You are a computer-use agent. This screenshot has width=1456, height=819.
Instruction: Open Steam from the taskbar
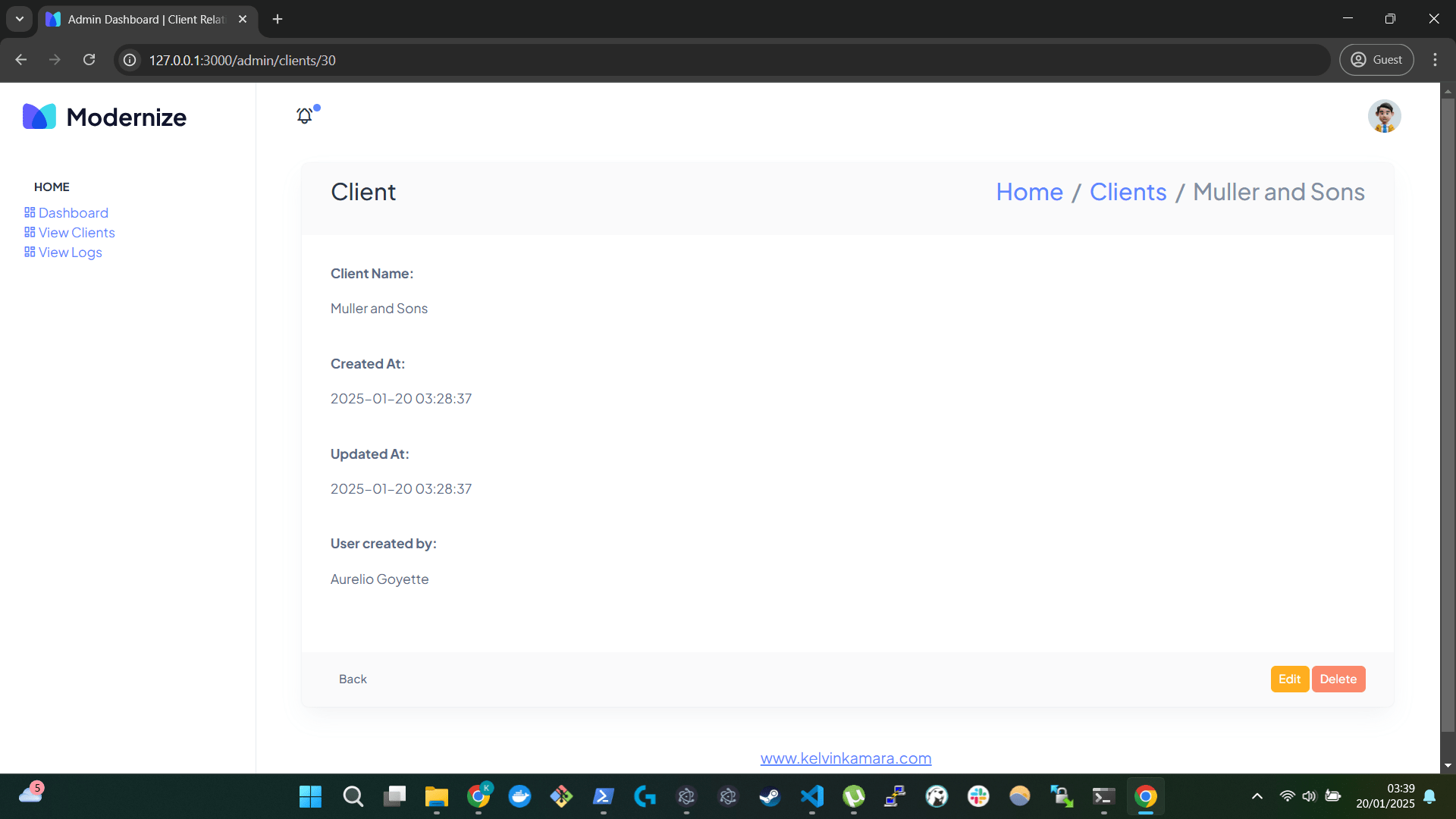click(x=770, y=796)
